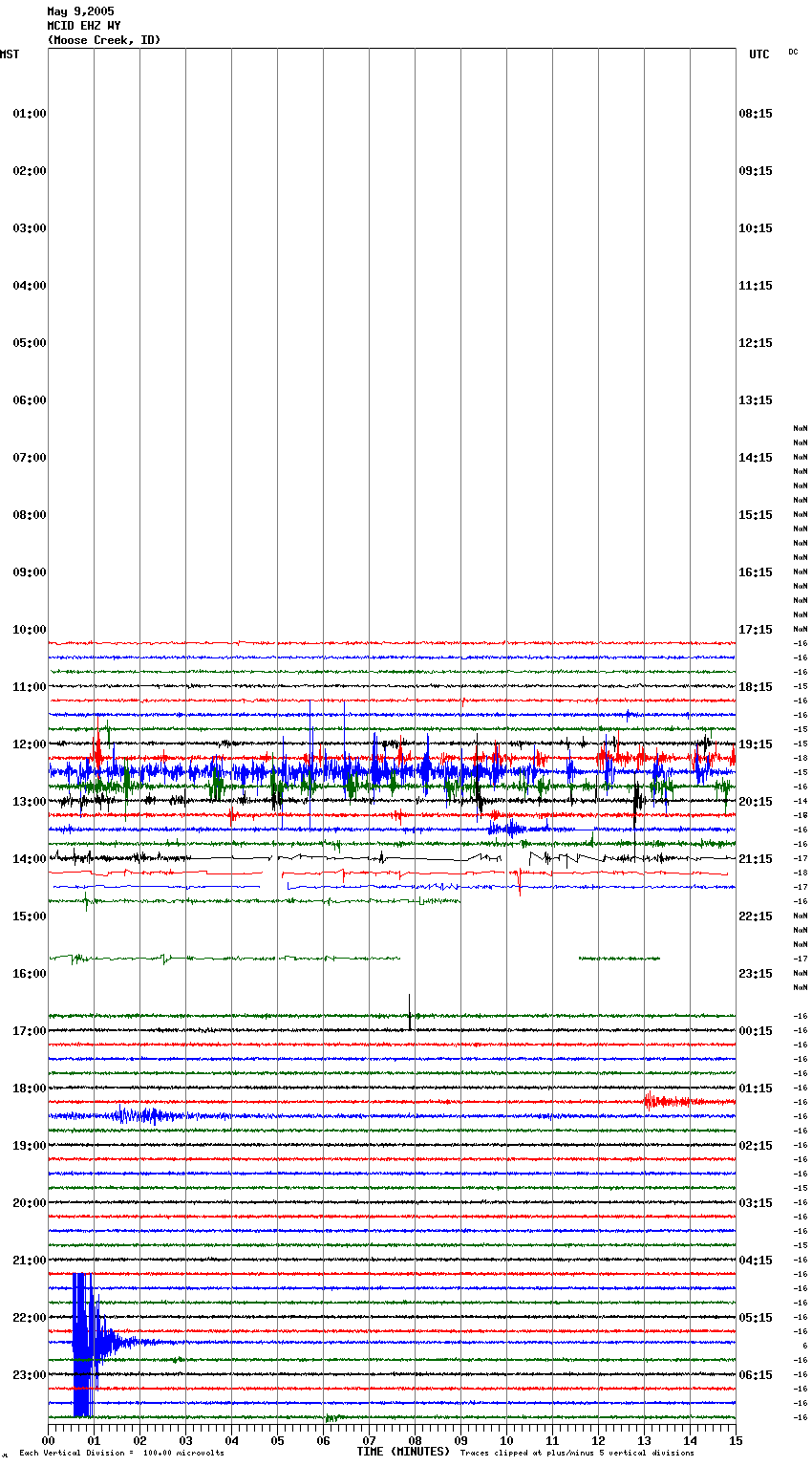
Task: Click the "16:00" MST hour label
Action: pos(29,974)
